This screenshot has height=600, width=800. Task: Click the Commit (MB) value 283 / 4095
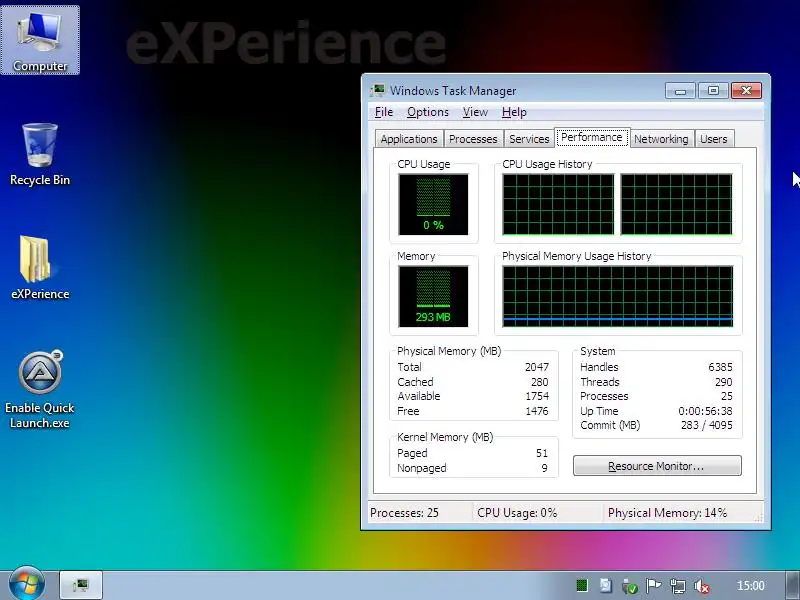click(707, 426)
